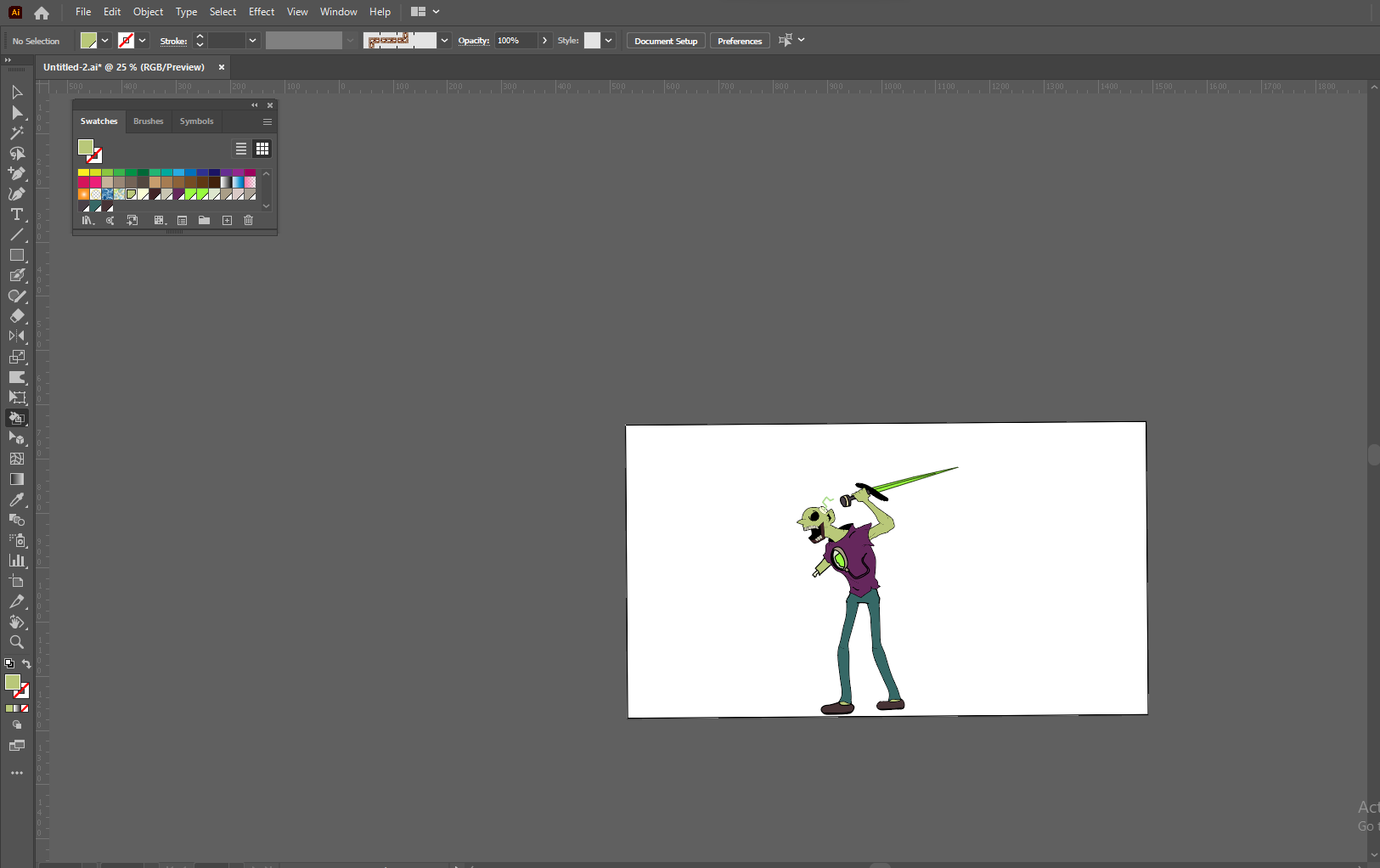This screenshot has width=1380, height=868.
Task: Select the Blend tool
Action: coord(16,520)
